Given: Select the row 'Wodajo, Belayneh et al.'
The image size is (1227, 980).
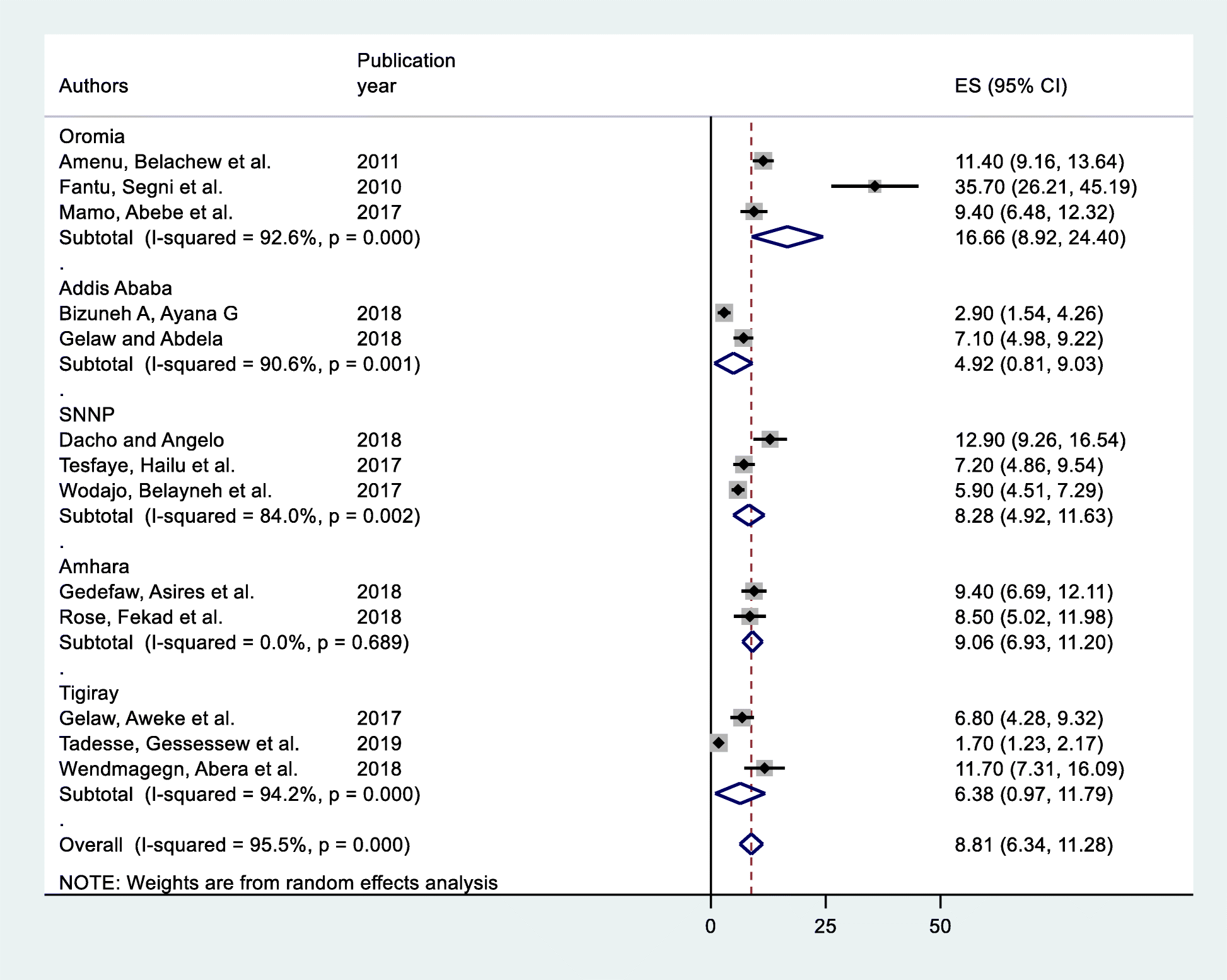Looking at the screenshot, I should coord(581,490).
